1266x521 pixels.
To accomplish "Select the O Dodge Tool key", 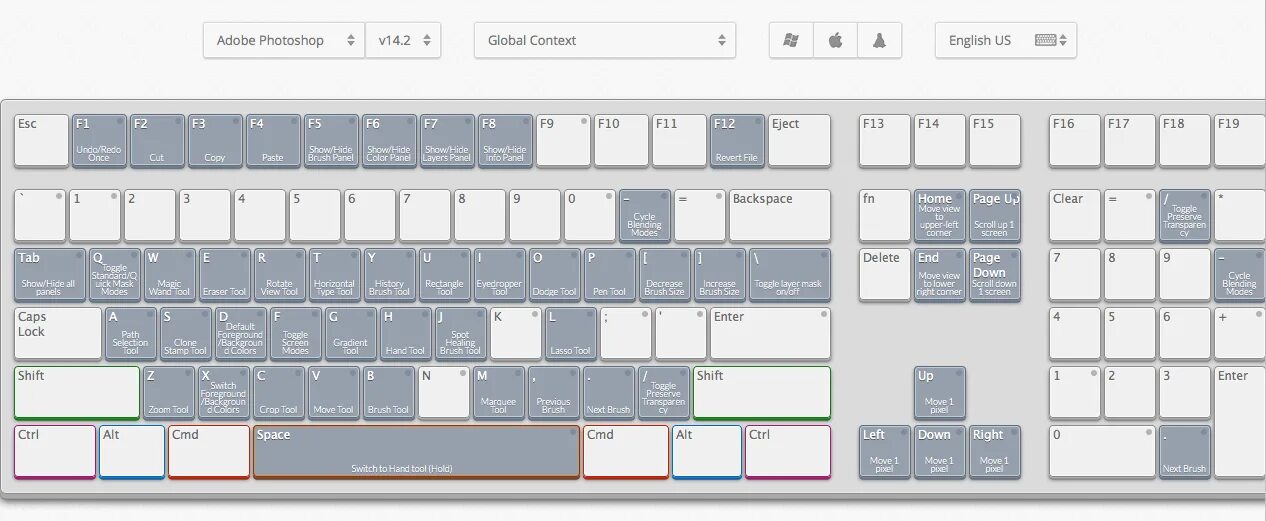I will tap(555, 275).
